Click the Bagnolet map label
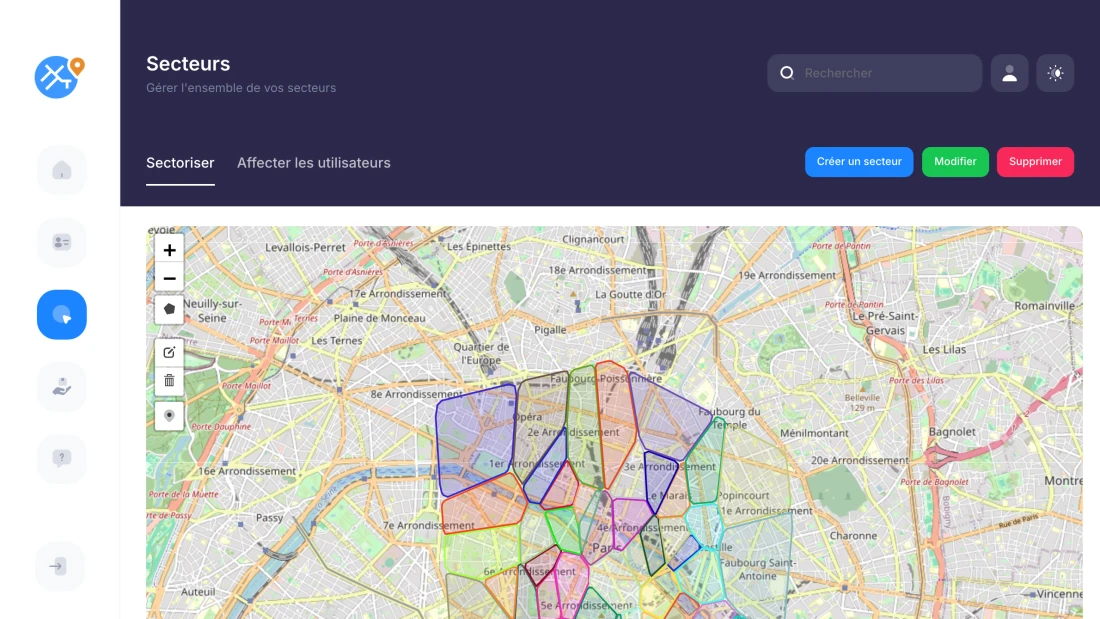1100x619 pixels. [x=952, y=432]
